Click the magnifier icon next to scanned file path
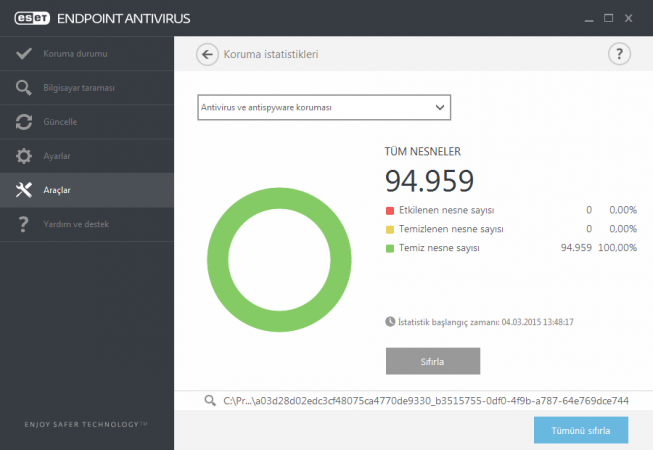The image size is (653, 450). [210, 400]
